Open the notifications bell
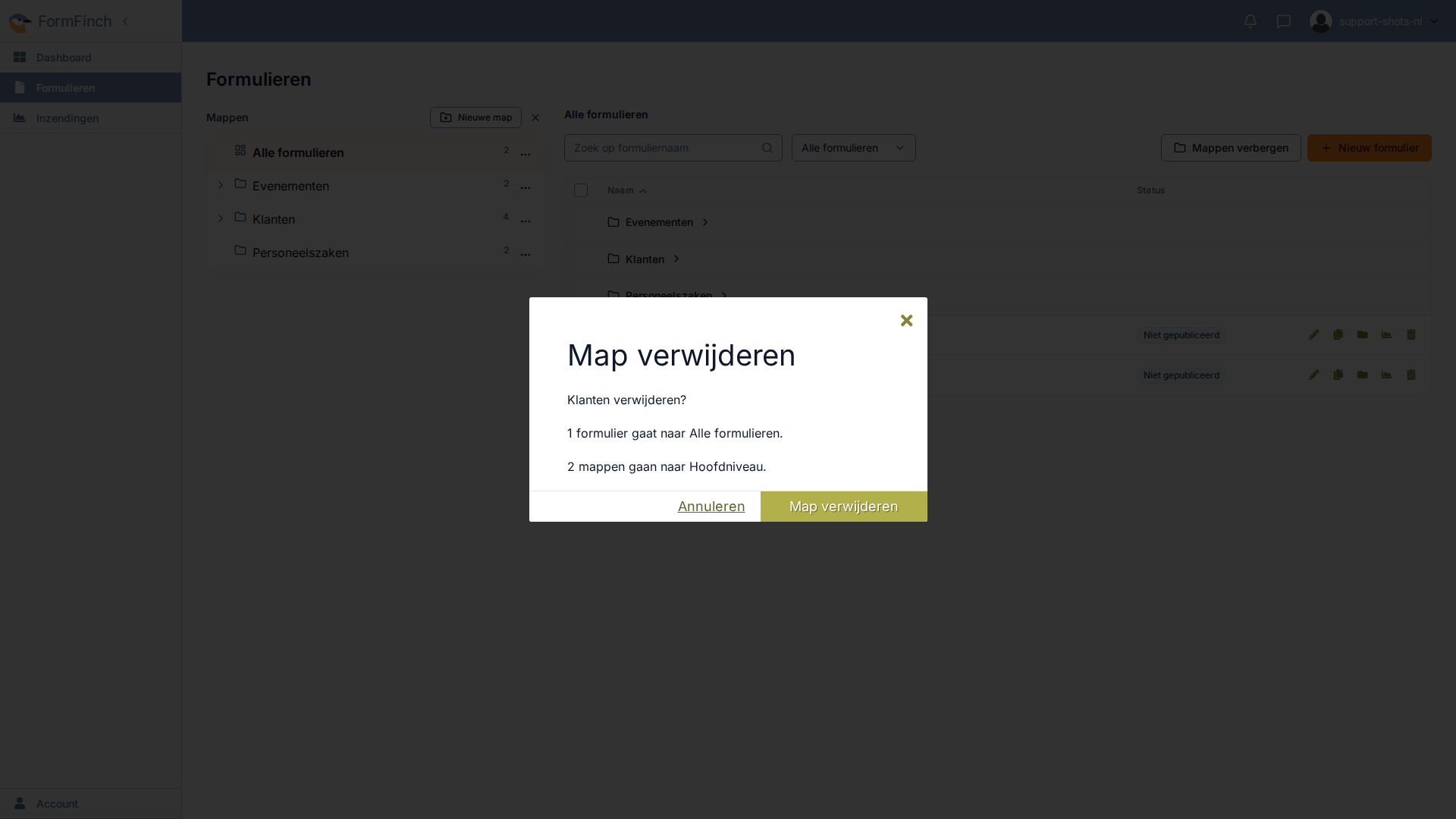 [1250, 21]
